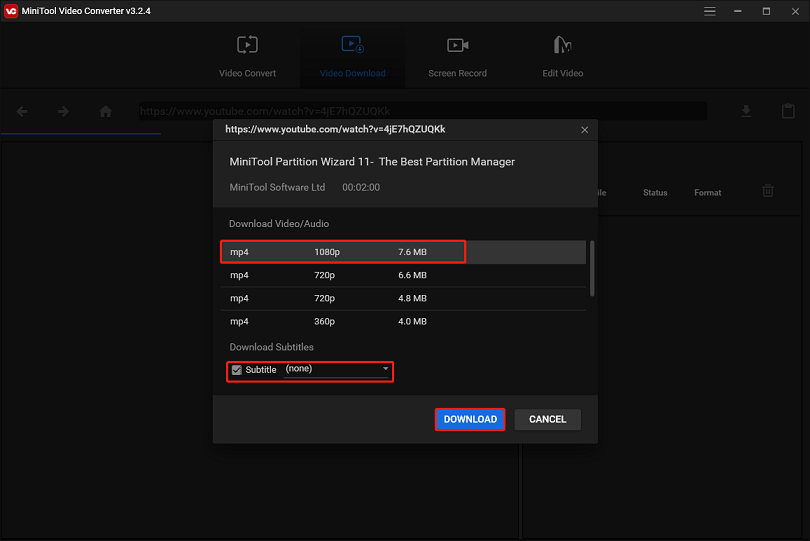Select the mp4 1080p 7.6 MB option
This screenshot has width=810, height=541.
coord(403,252)
